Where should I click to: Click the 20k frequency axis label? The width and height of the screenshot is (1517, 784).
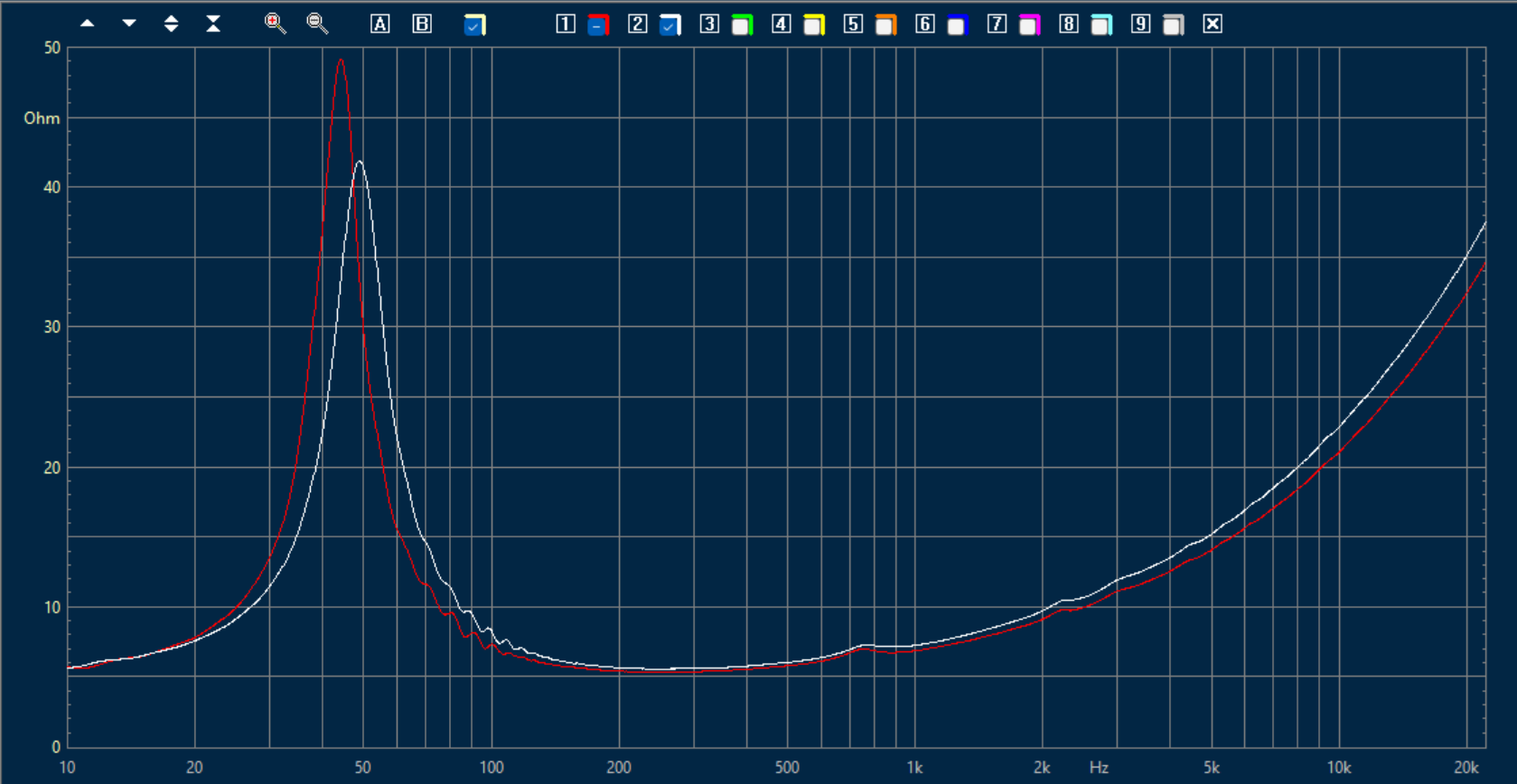[x=1465, y=768]
